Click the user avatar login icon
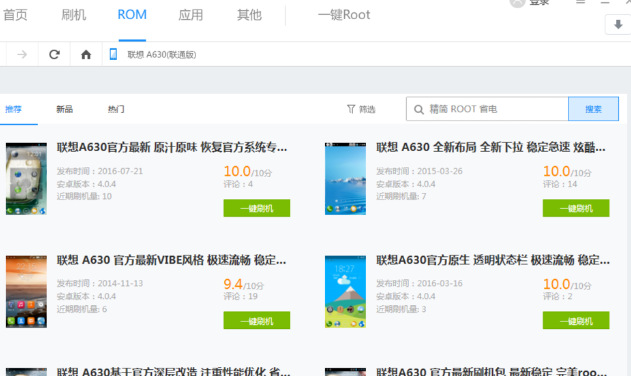This screenshot has height=376, width=631. click(x=518, y=3)
